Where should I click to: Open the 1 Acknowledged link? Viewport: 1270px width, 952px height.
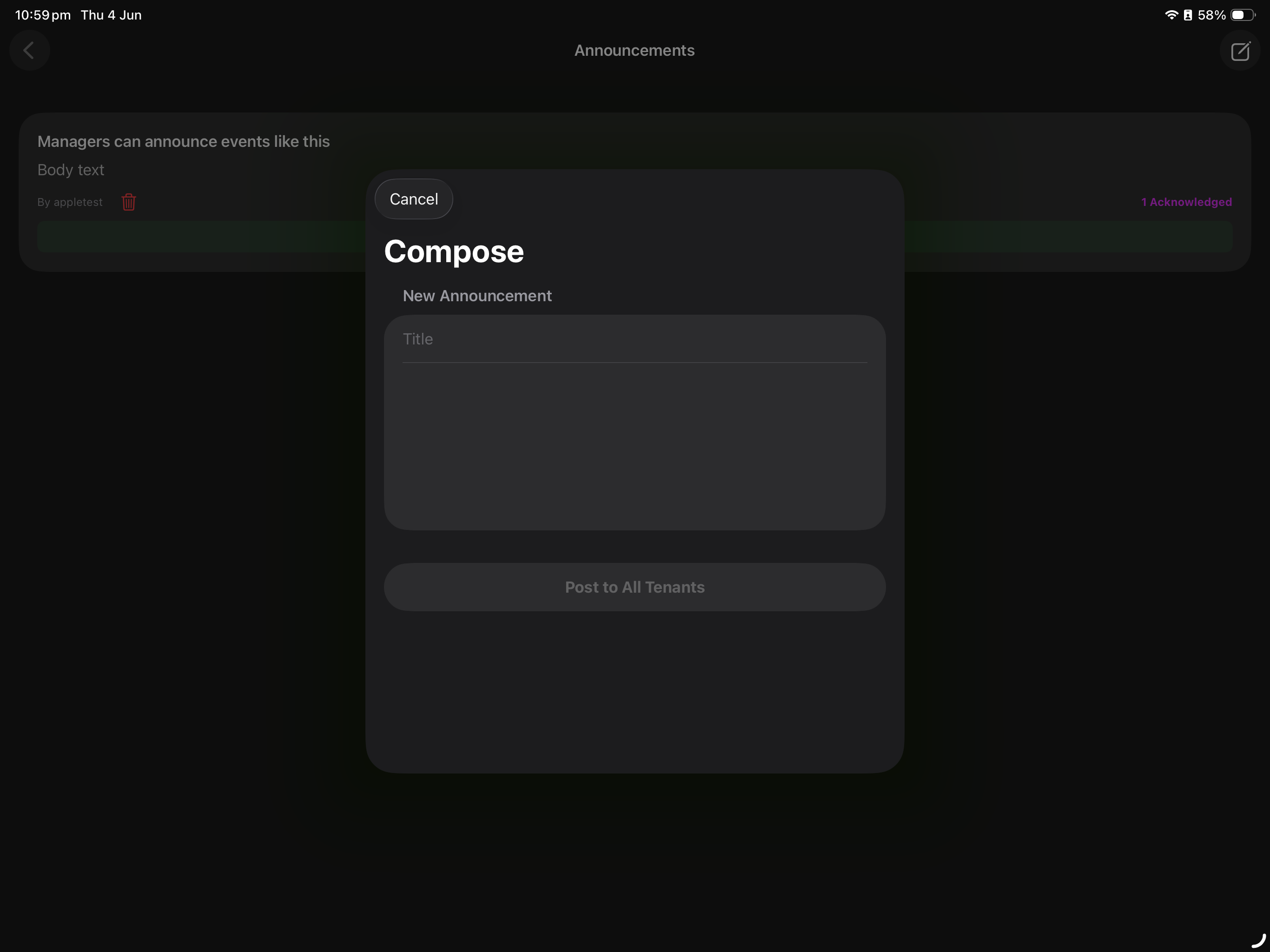1186,202
